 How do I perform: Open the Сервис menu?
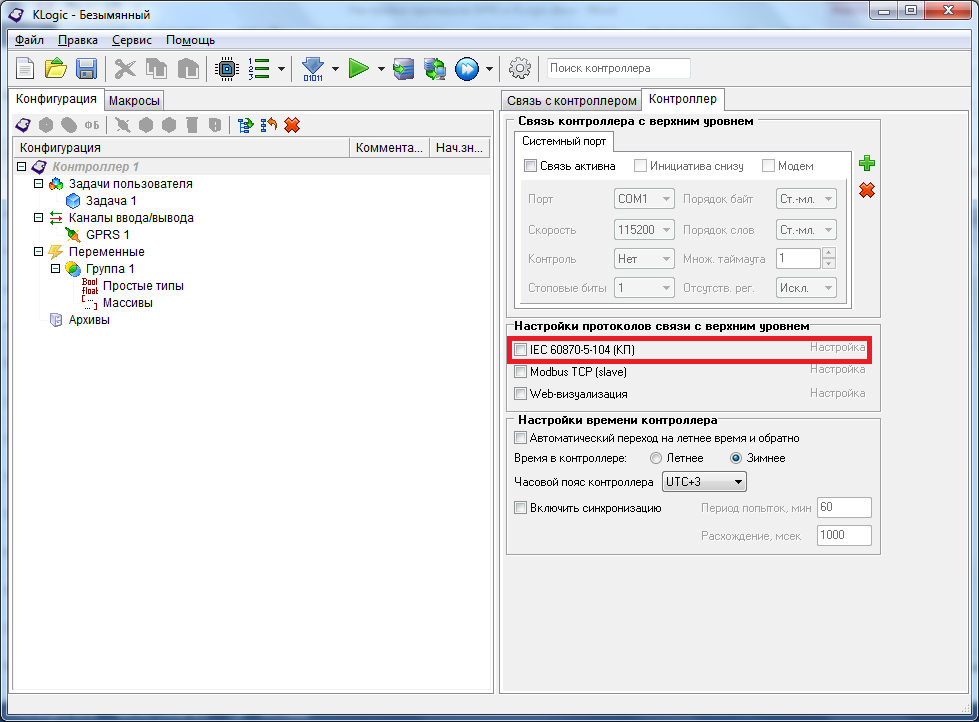(x=132, y=40)
